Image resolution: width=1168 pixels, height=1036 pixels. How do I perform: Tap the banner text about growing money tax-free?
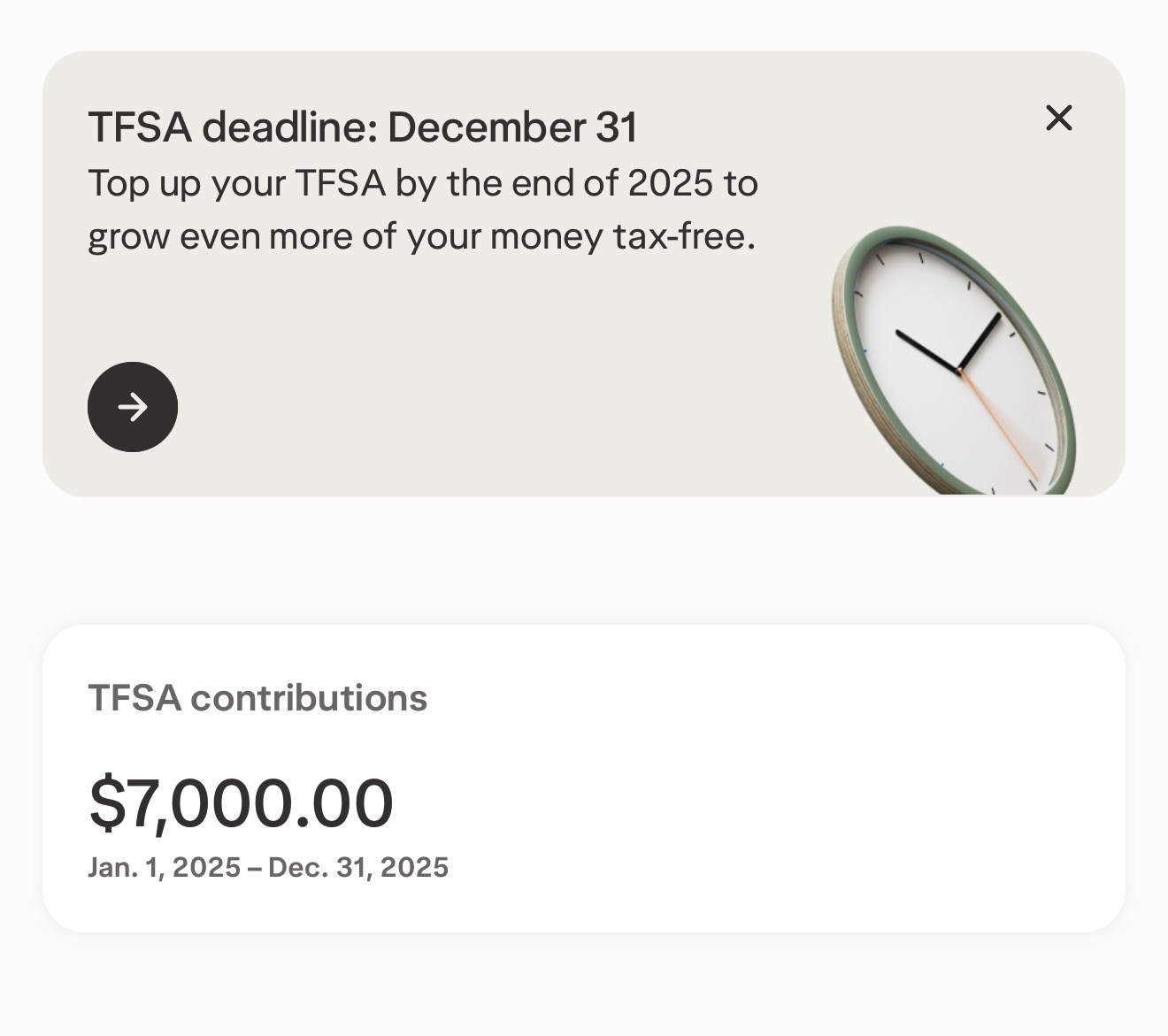coord(423,210)
